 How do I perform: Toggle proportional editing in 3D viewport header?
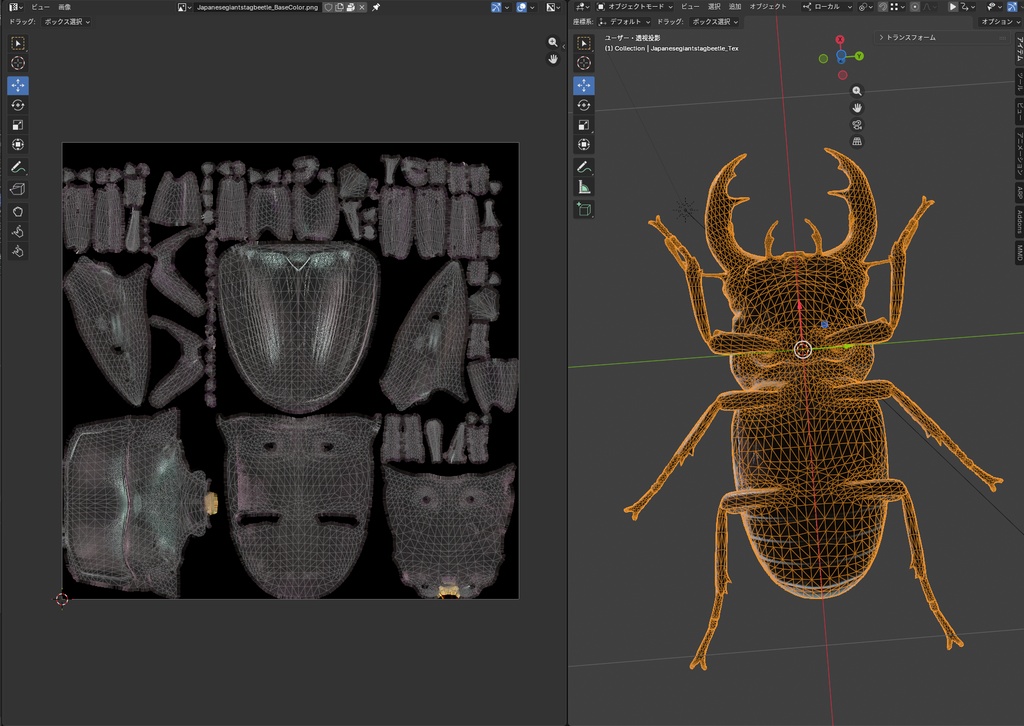click(x=915, y=7)
